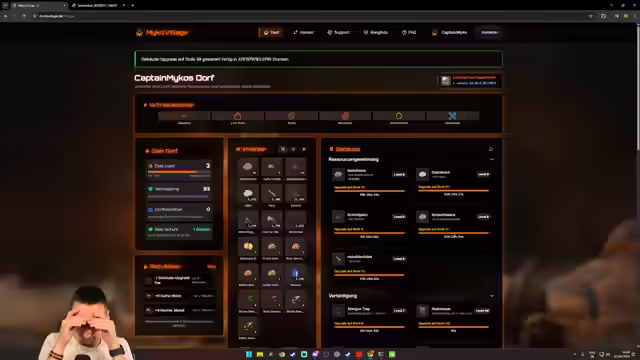Click the green Gebäude-Upgrade notification banner
The width and height of the screenshot is (640, 360).
click(318, 59)
